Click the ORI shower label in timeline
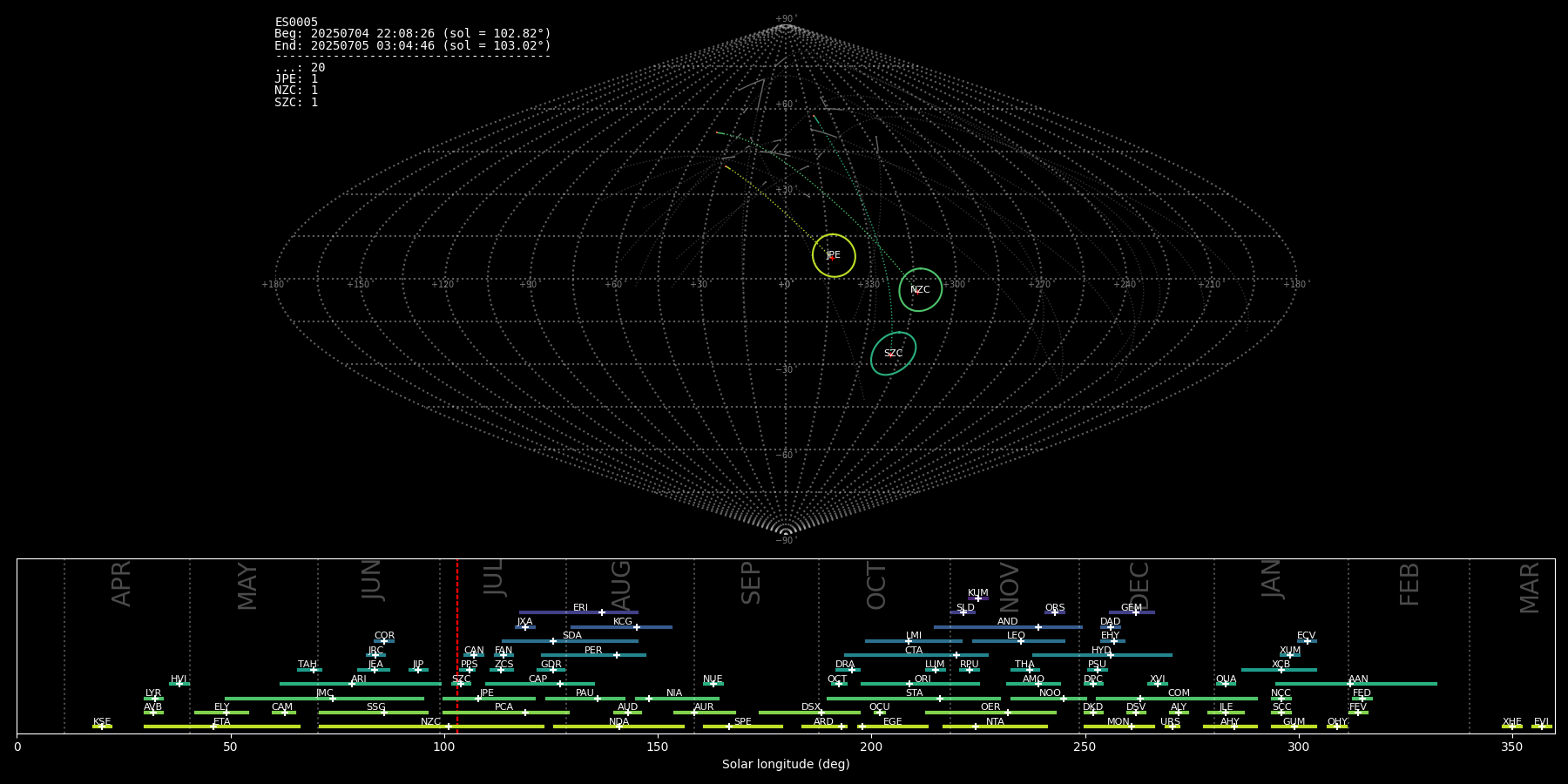This screenshot has width=1568, height=784. click(923, 679)
